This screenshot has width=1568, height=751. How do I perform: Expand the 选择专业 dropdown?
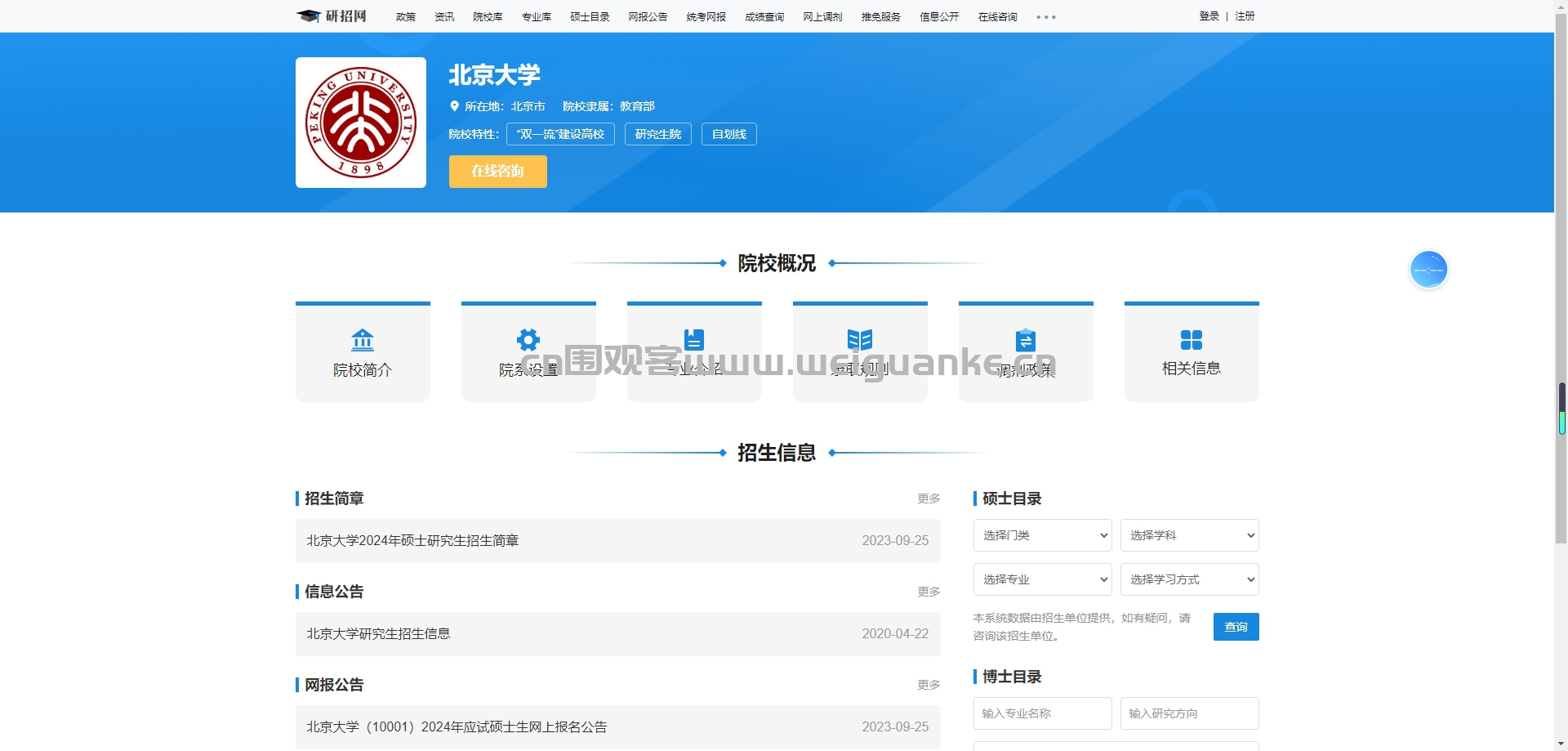tap(1042, 579)
